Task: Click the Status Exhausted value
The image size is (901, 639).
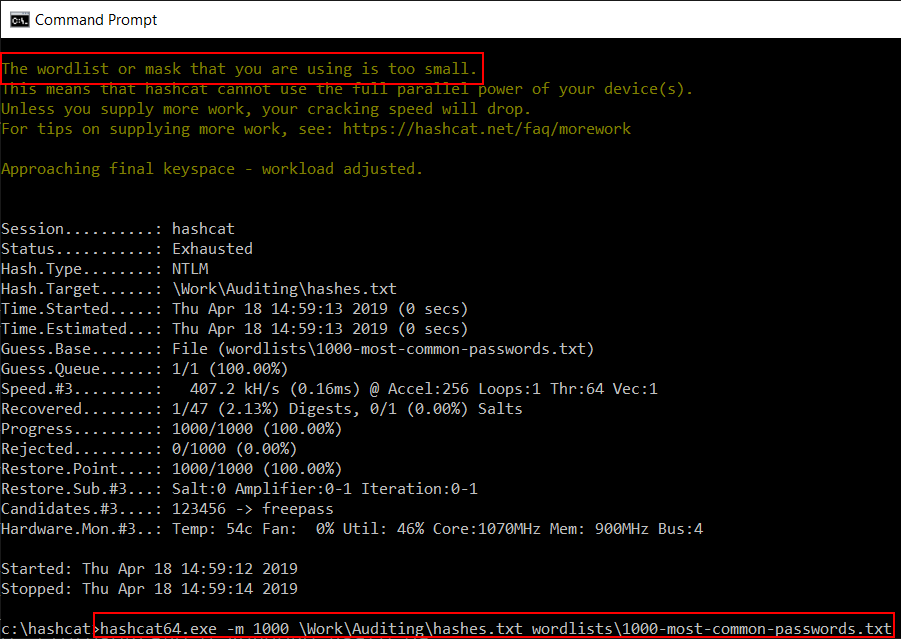Action: click(212, 249)
